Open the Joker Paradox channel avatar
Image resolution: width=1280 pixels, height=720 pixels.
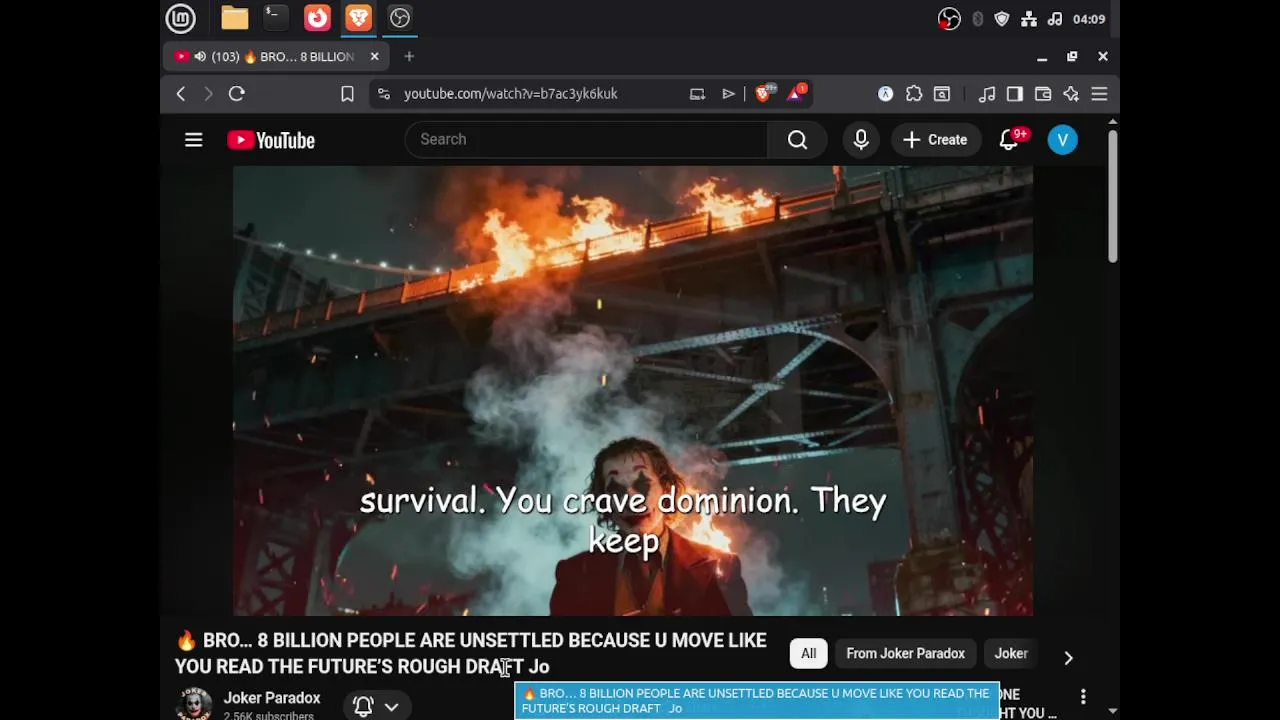(194, 704)
